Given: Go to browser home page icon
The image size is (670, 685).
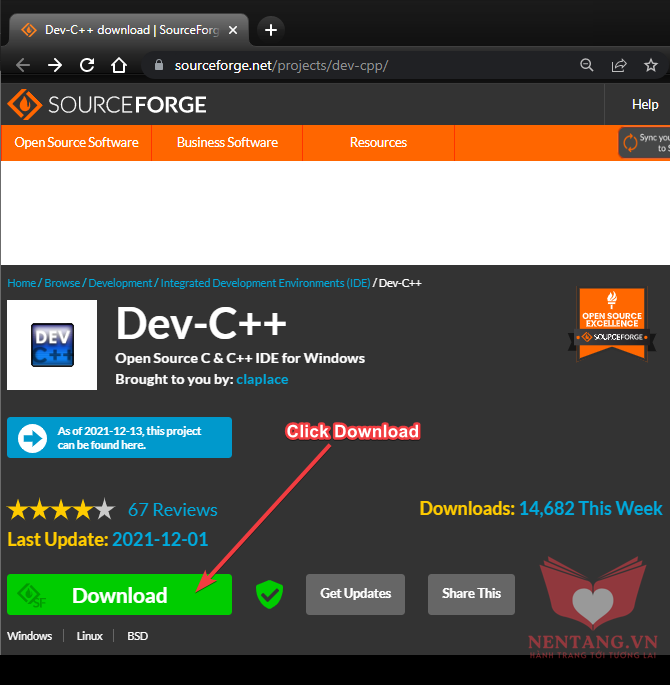Looking at the screenshot, I should pos(119,65).
